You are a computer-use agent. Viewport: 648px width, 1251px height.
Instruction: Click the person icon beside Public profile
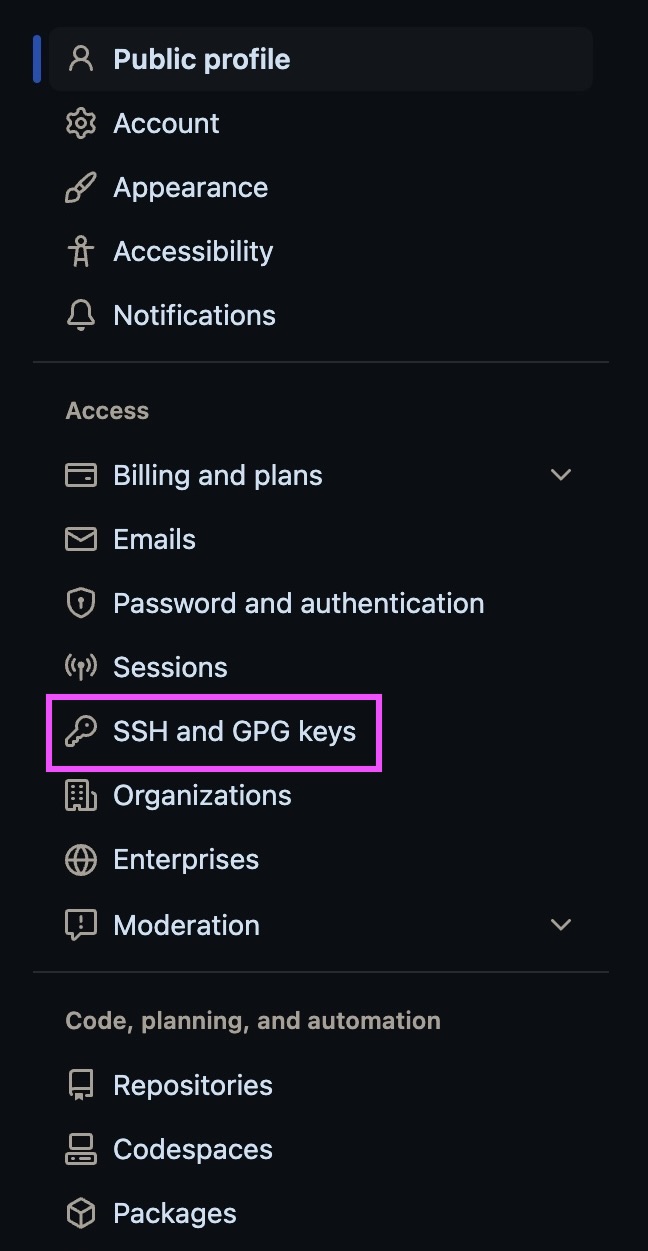point(79,58)
